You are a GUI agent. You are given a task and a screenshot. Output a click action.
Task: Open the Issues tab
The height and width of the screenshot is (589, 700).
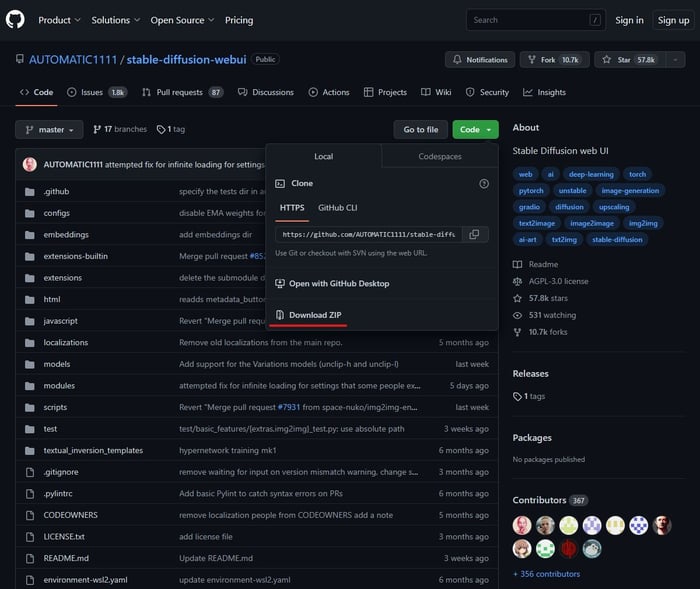97,92
